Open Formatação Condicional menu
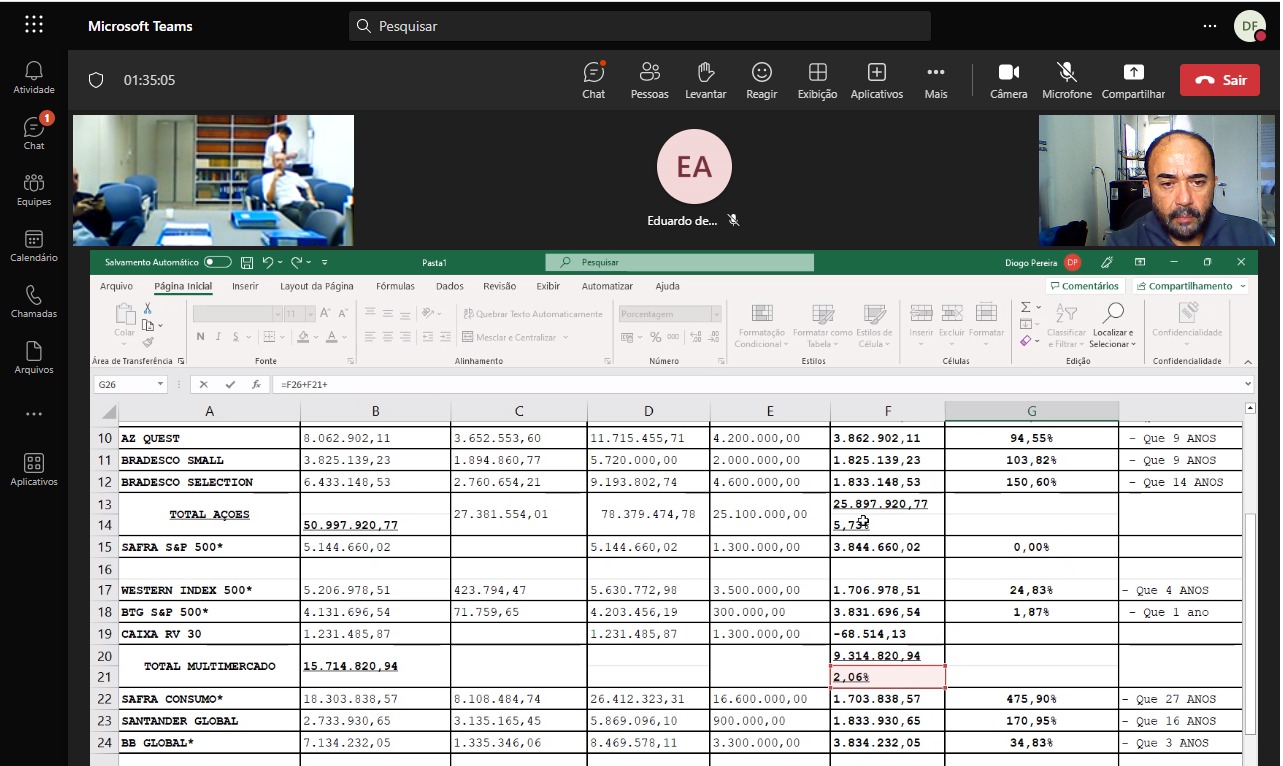Screen dimensions: 1283x766 pyautogui.click(x=761, y=327)
